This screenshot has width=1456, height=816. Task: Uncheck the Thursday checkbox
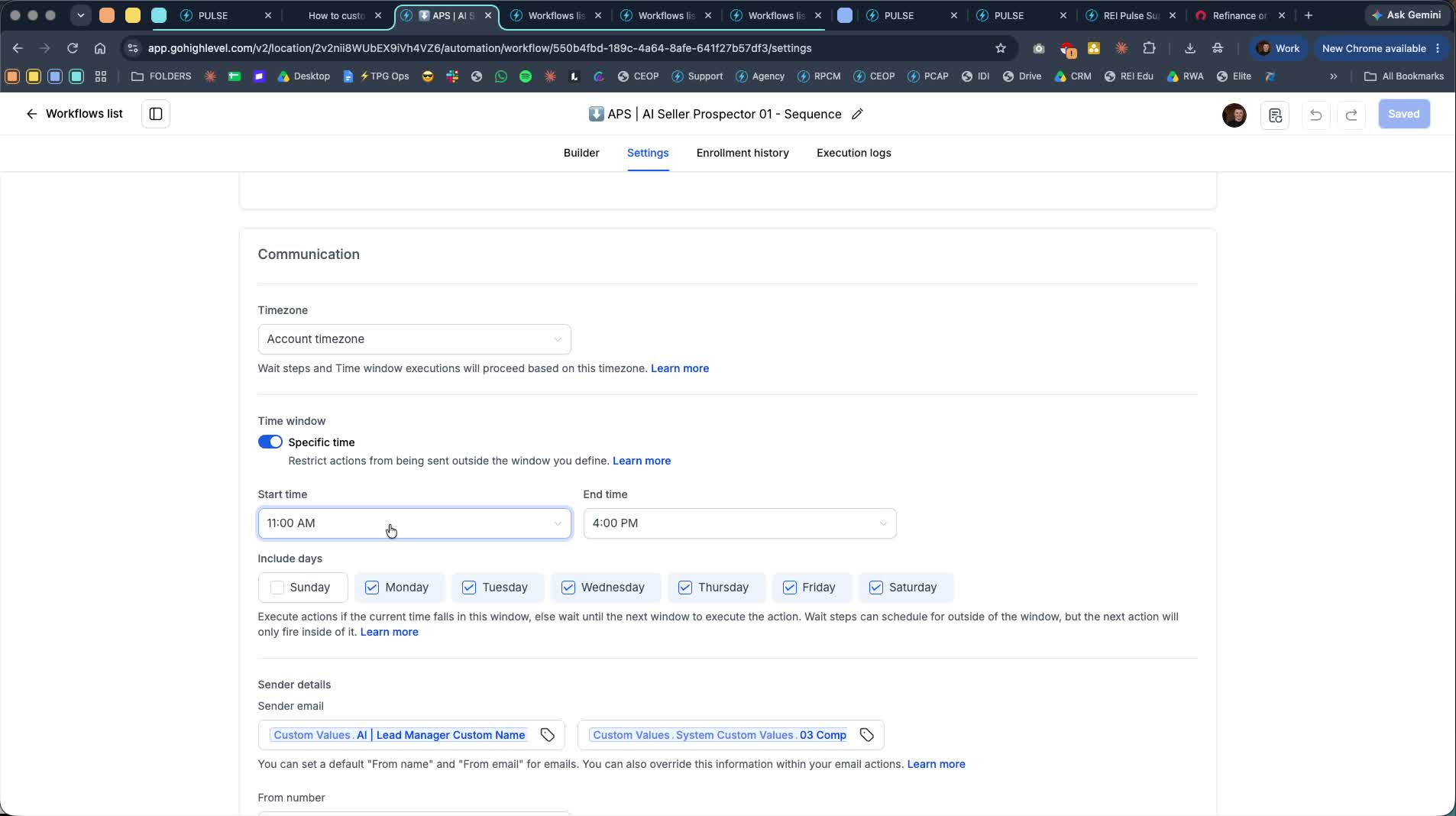pos(685,588)
